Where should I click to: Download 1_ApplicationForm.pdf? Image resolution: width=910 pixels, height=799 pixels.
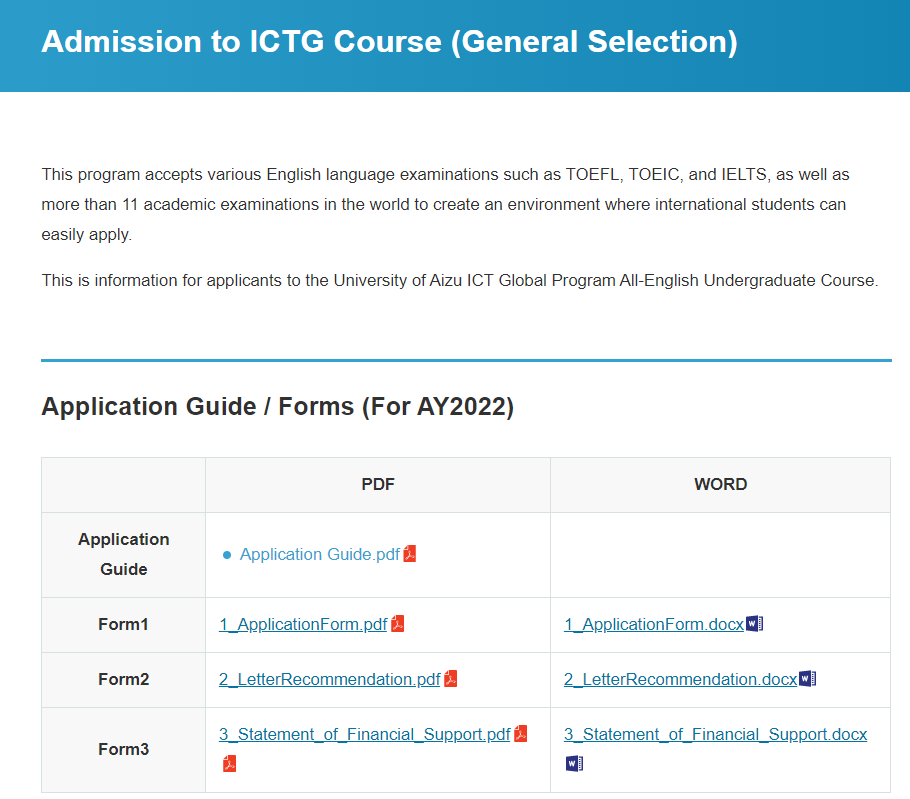click(303, 624)
